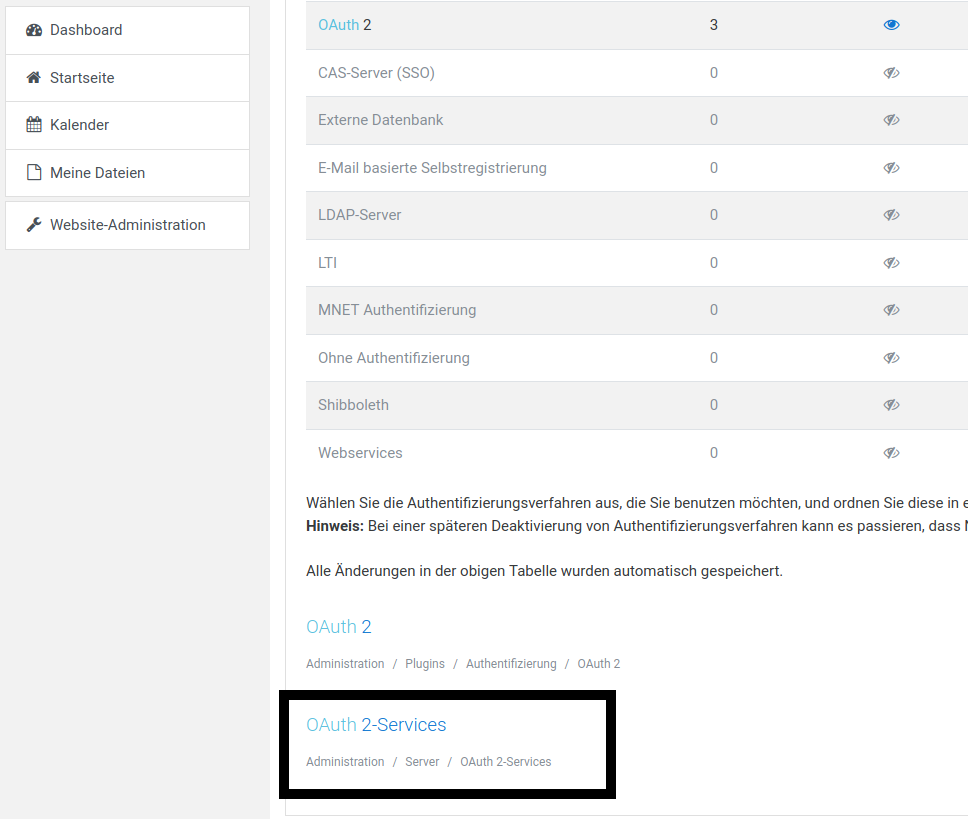Toggle LTI authentication visibility
Image resolution: width=968 pixels, height=819 pixels.
pos(892,263)
